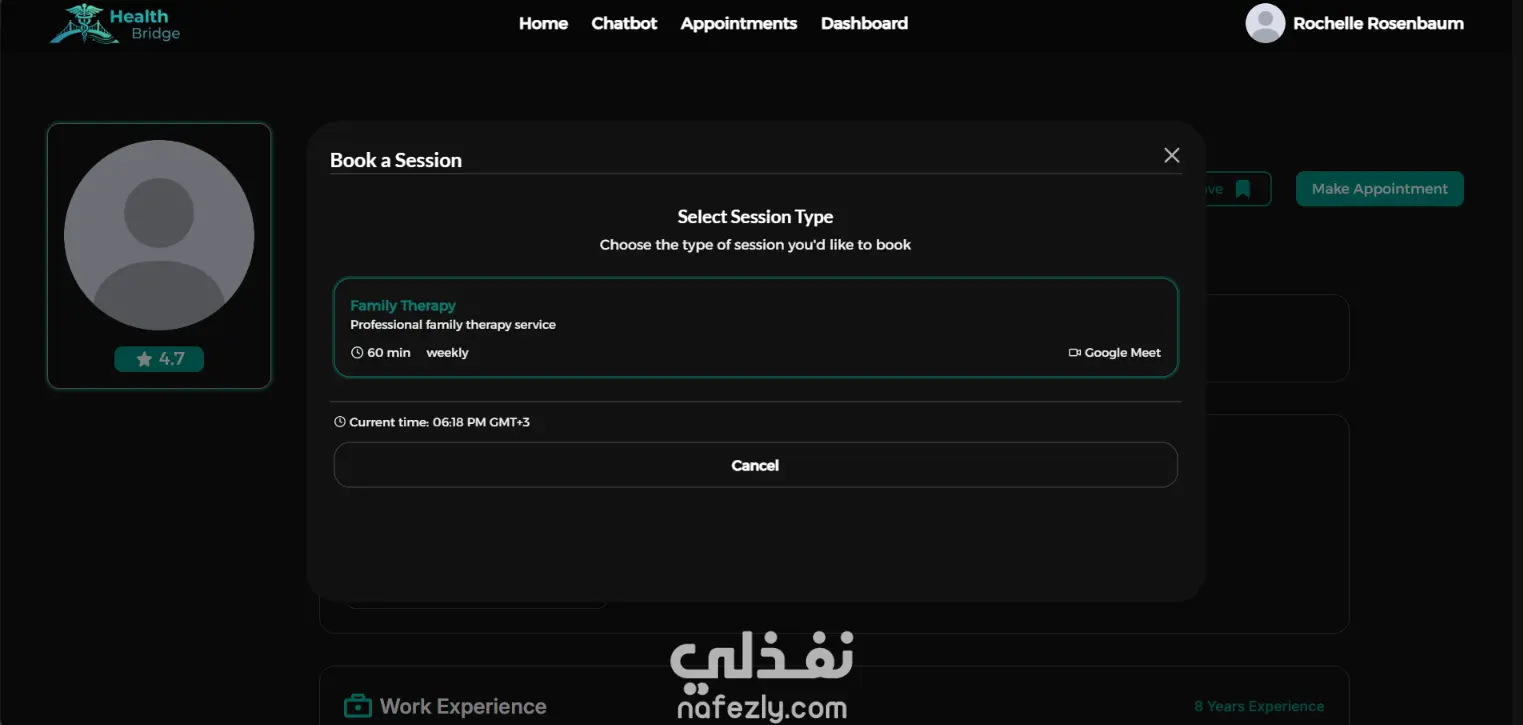The image size is (1523, 725).
Task: Select the clock icon beside 60 min
Action: 357,353
